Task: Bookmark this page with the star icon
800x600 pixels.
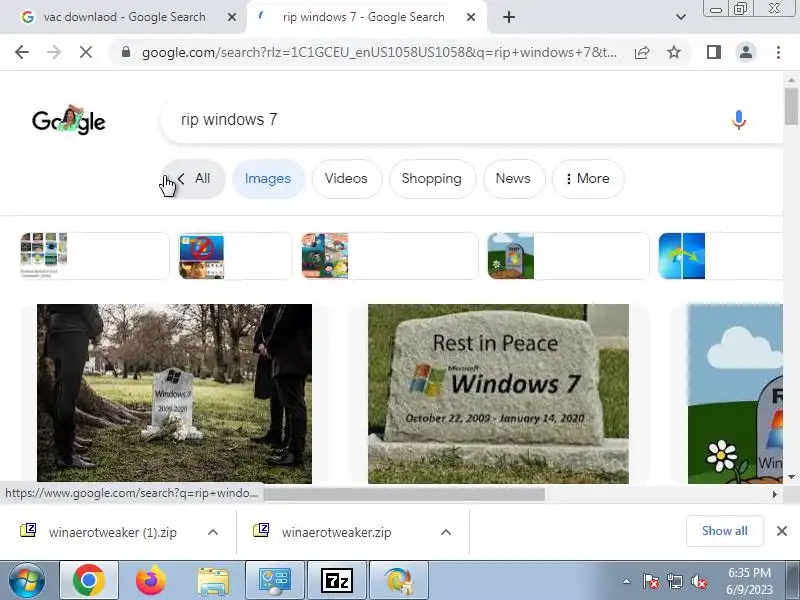Action: pos(674,52)
